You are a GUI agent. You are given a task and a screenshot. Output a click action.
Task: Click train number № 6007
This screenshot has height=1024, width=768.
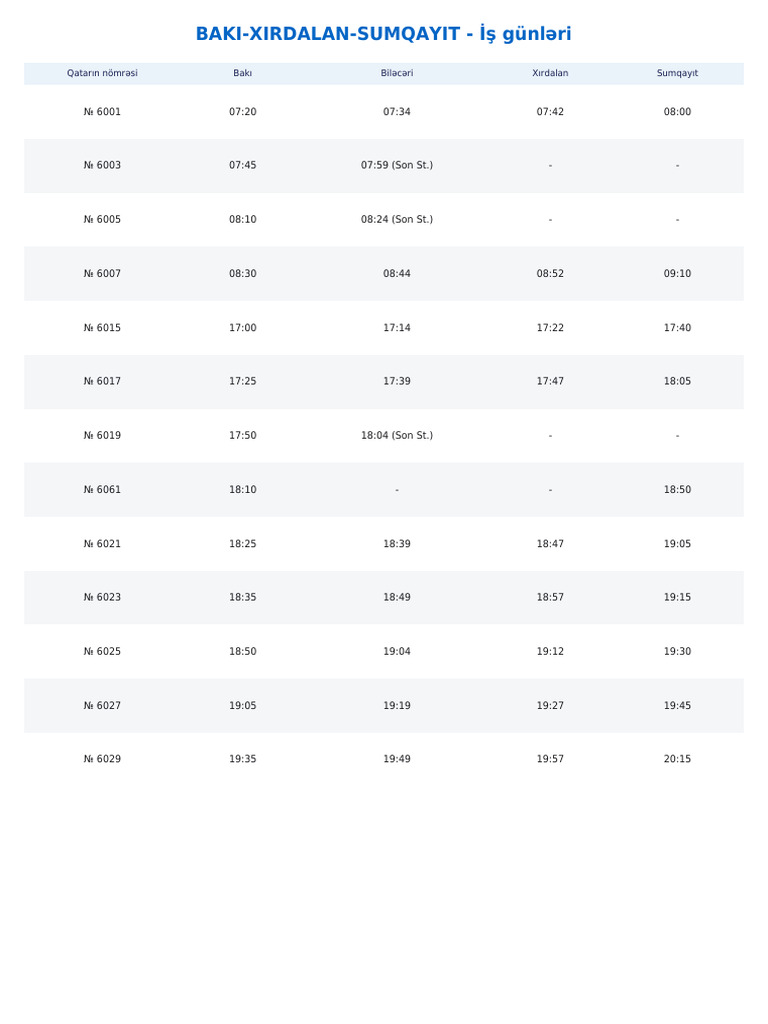[102, 274]
